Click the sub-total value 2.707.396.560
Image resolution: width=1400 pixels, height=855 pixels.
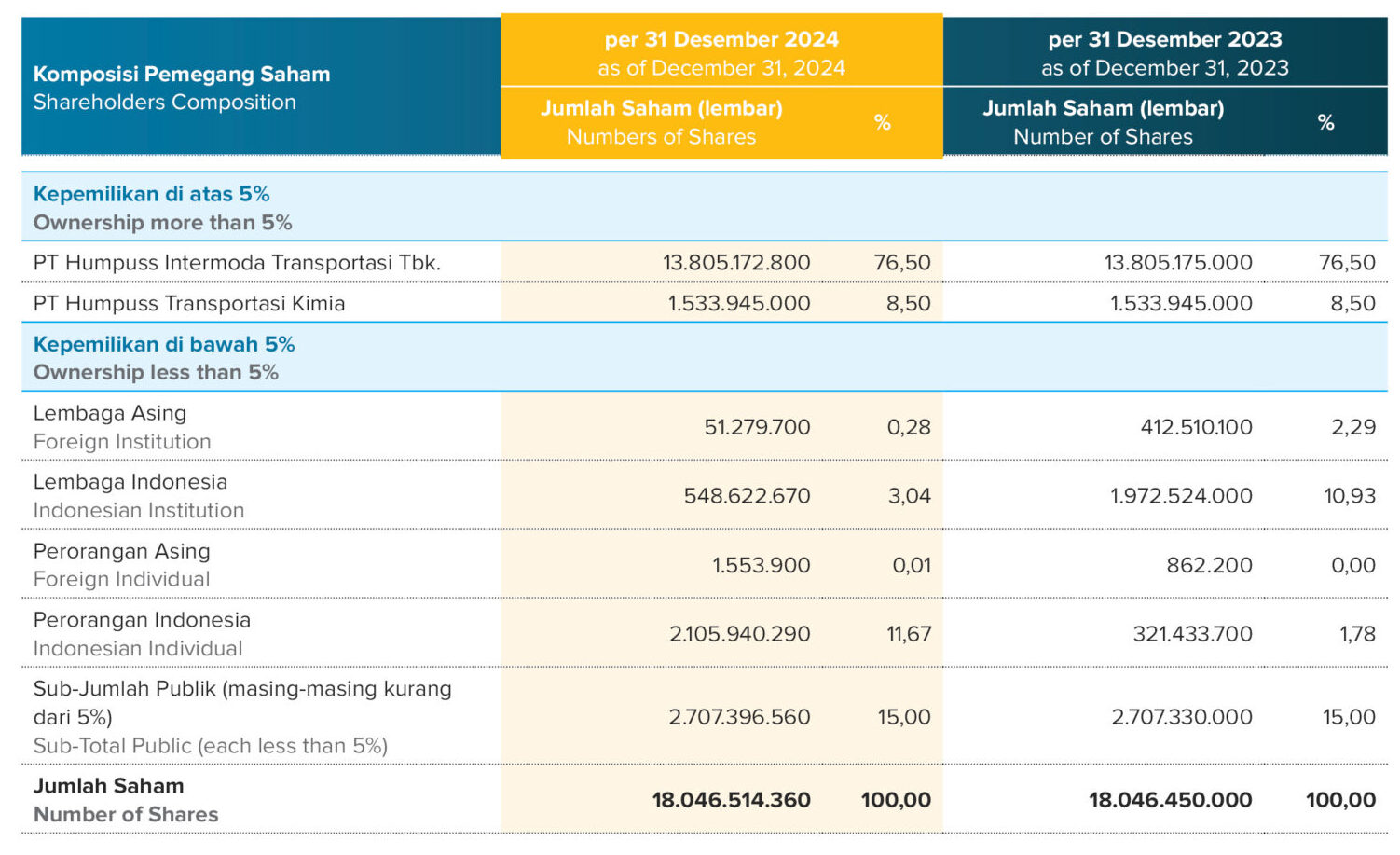[x=740, y=717]
